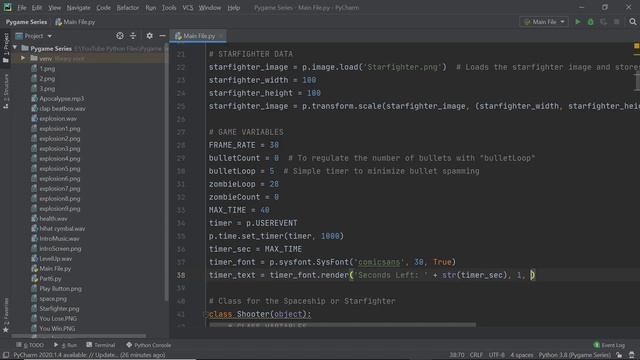Screen dimensions: 640x360
Task: Locate current file in Project tree icon
Action: 120,36
